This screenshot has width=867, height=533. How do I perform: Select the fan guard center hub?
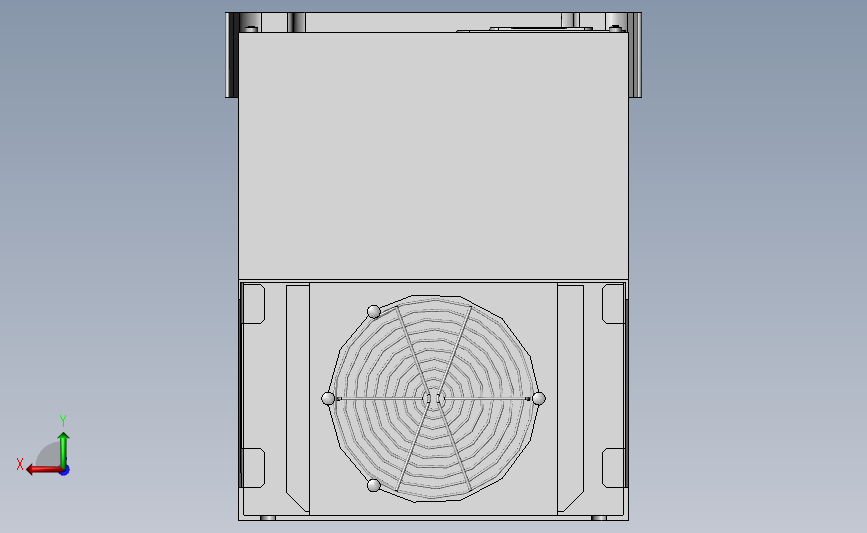pyautogui.click(x=434, y=398)
